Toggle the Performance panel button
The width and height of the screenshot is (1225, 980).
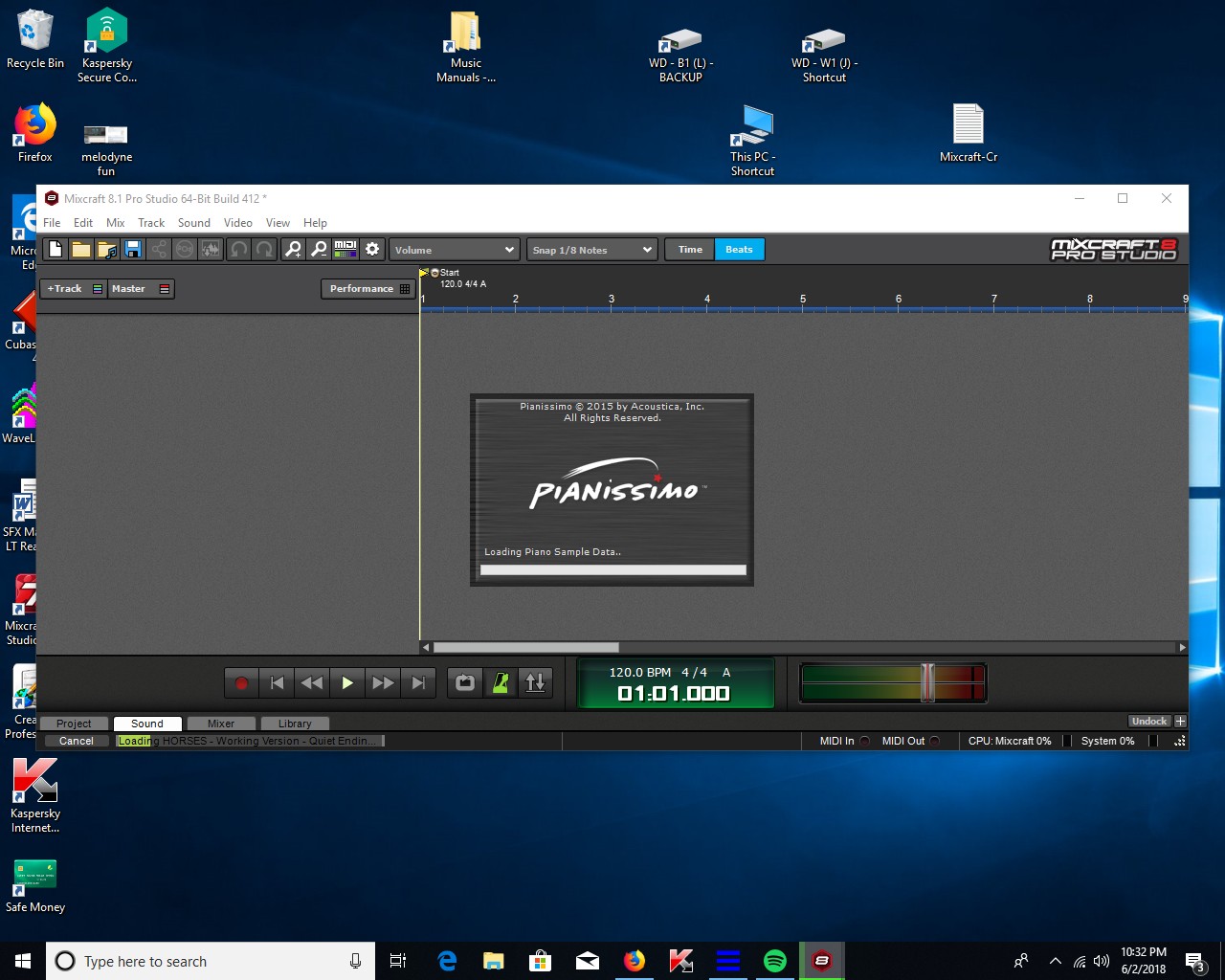367,288
